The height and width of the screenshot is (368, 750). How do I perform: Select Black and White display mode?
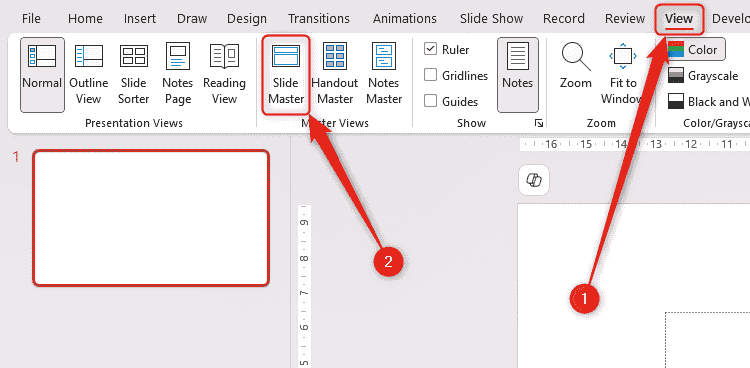(x=708, y=101)
